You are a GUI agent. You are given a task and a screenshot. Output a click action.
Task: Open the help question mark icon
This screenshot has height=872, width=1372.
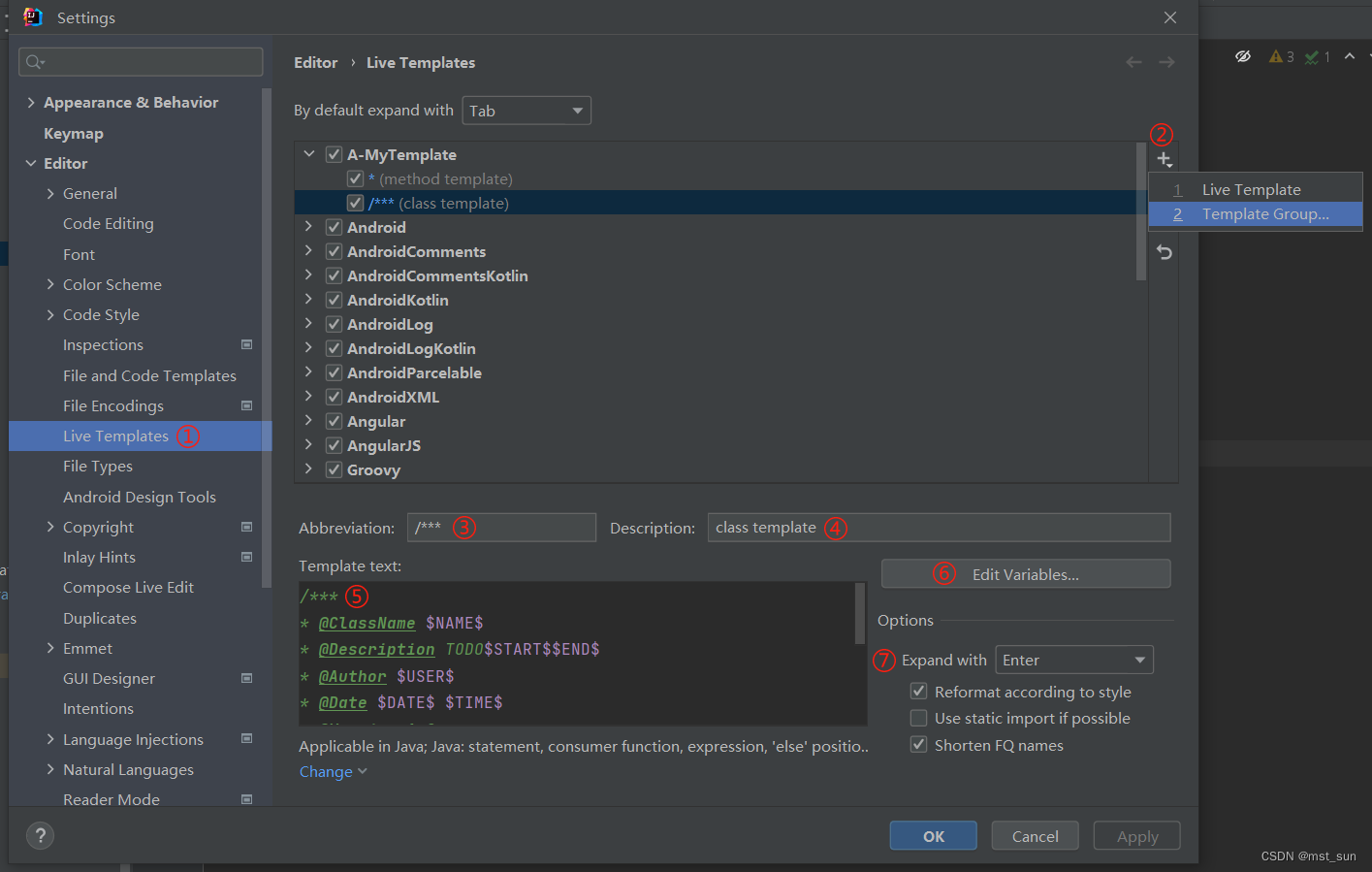point(40,836)
